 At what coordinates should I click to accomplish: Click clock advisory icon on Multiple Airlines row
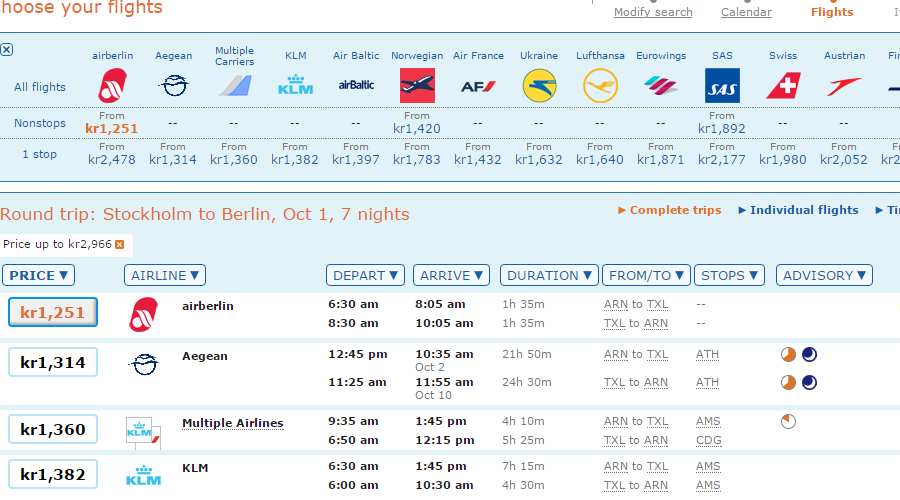[x=788, y=421]
